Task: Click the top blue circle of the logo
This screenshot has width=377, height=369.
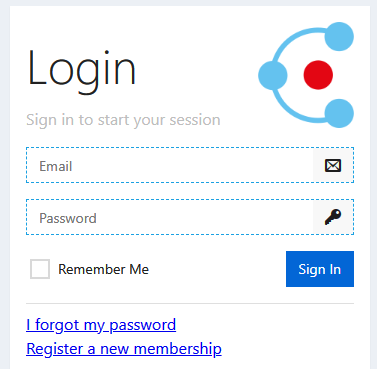Action: point(339,36)
